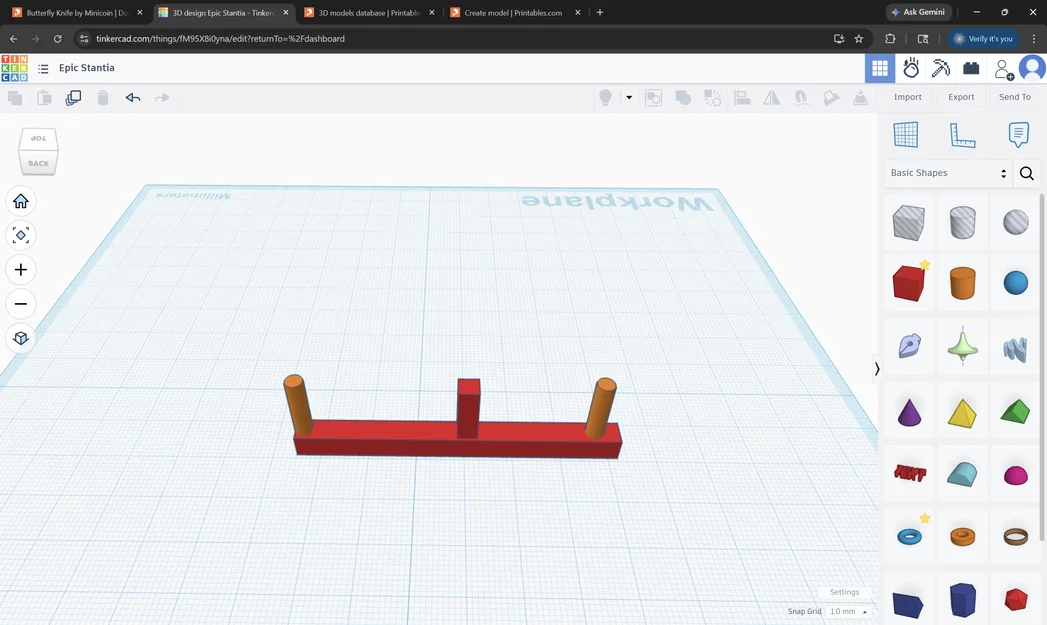Click the Drop to workplane icon
The image size is (1047, 625).
(860, 97)
